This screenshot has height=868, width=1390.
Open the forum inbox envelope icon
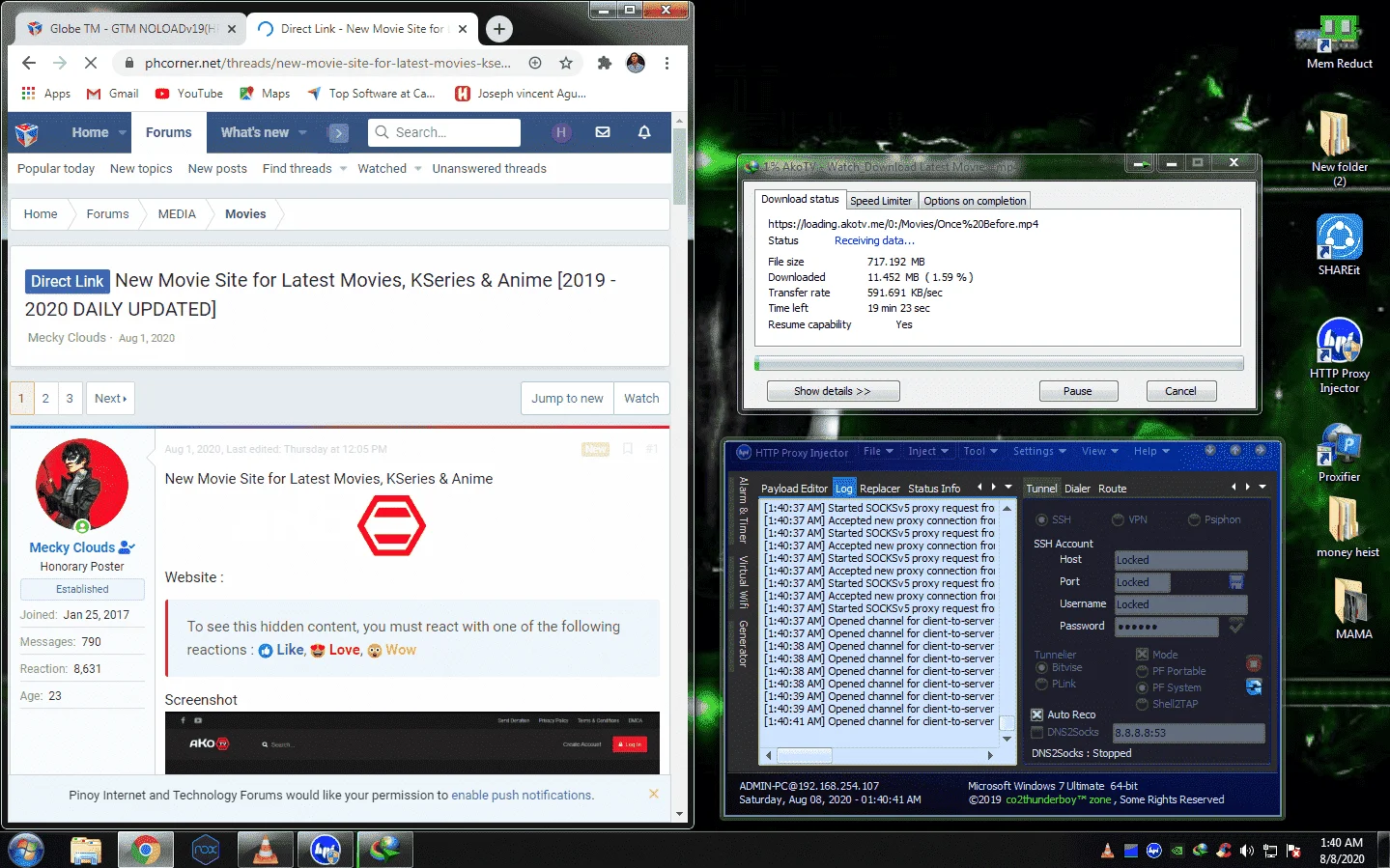pos(603,132)
